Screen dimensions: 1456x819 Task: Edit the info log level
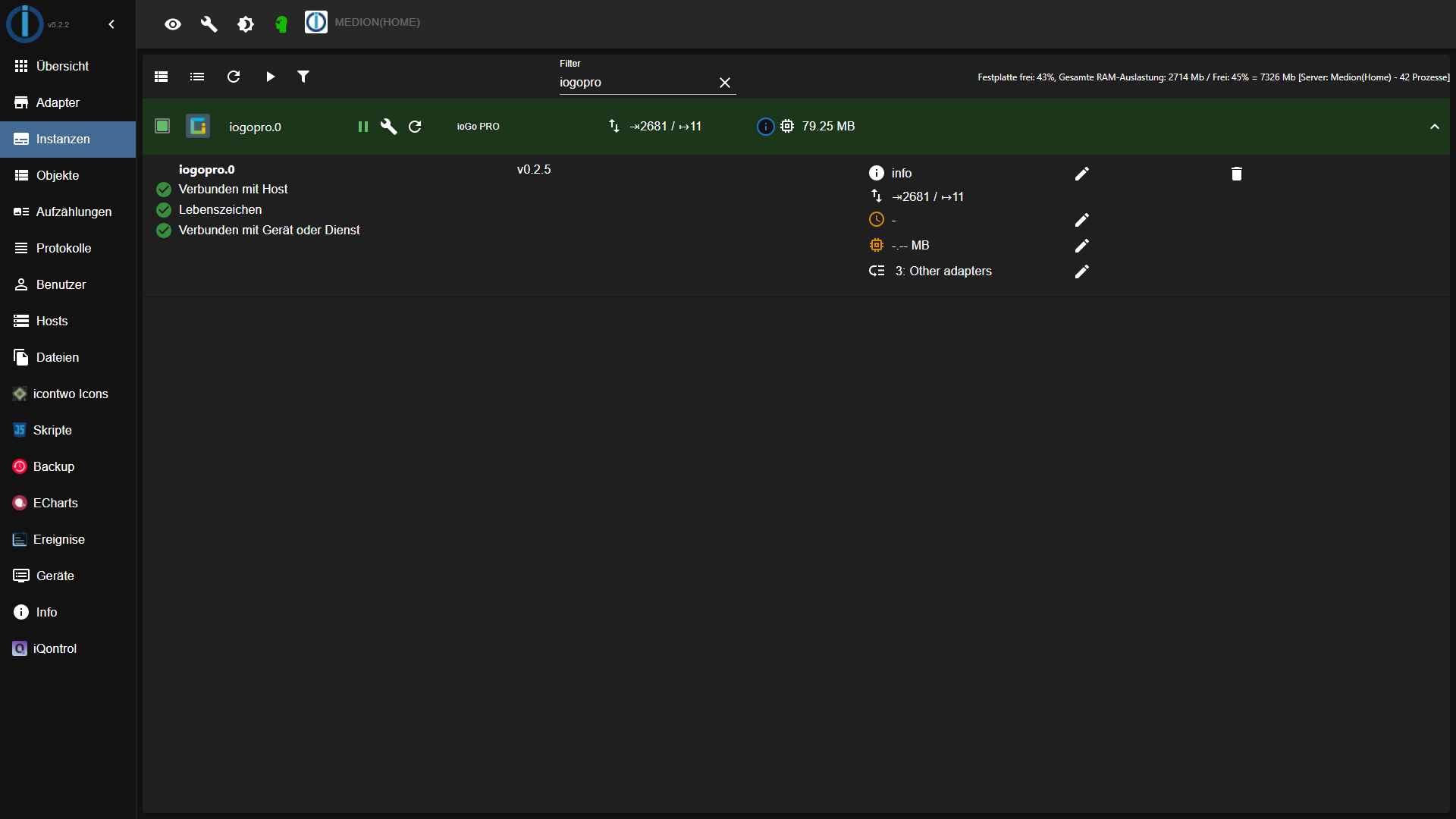point(1082,174)
